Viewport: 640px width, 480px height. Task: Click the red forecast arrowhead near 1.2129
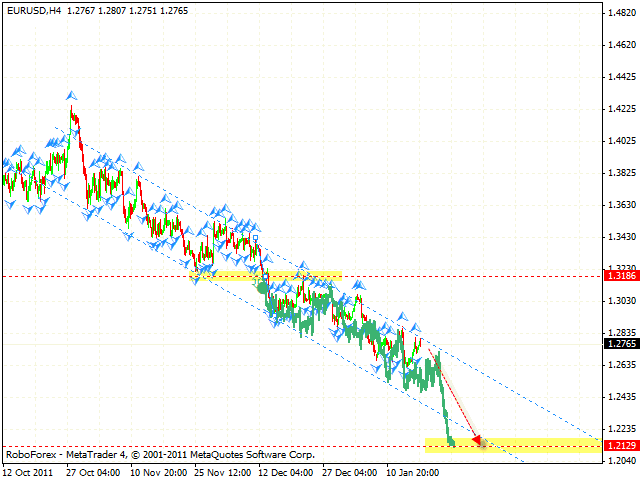(478, 439)
